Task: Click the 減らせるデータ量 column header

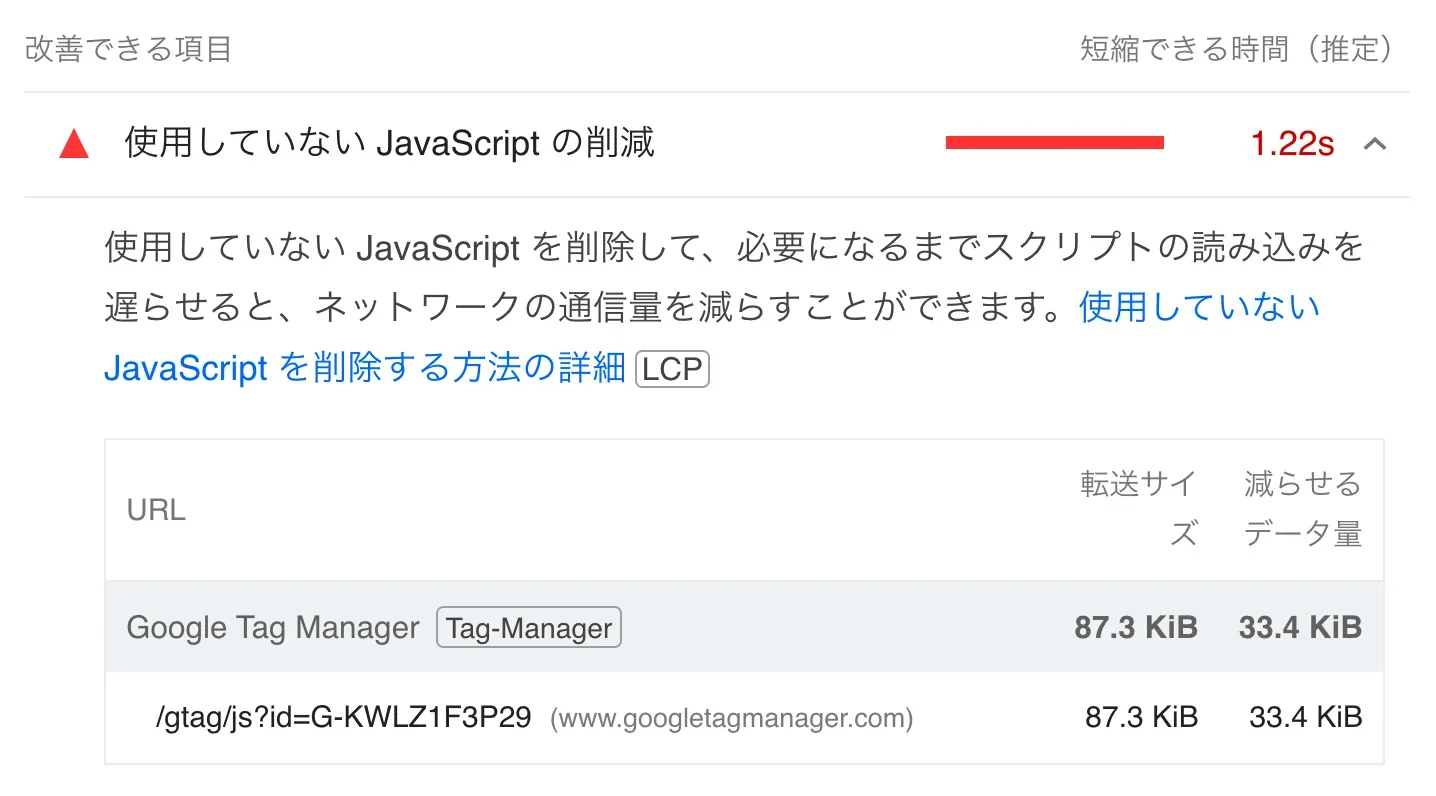Action: pyautogui.click(x=1303, y=510)
